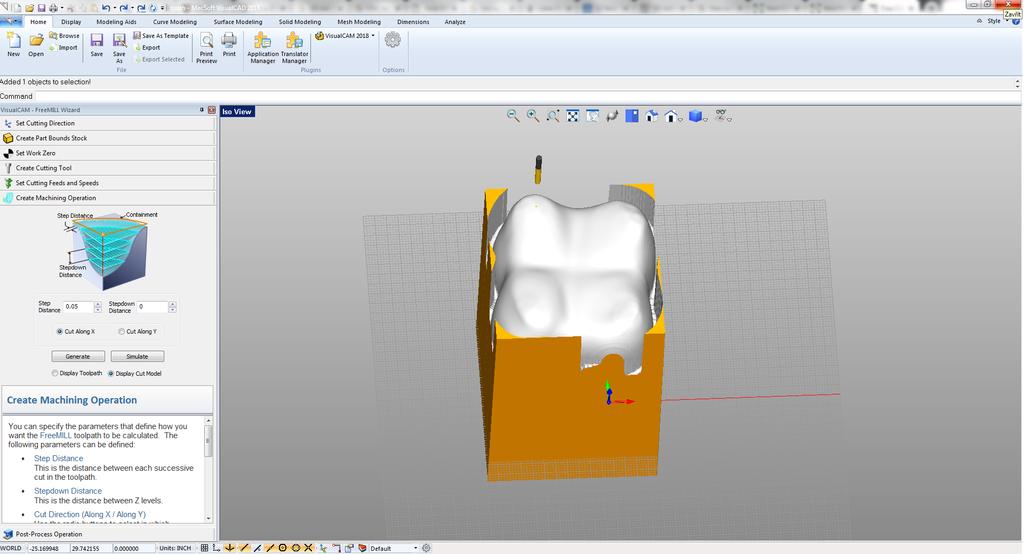Expand the standard views house dropdown
The height and width of the screenshot is (554, 1024).
point(680,118)
